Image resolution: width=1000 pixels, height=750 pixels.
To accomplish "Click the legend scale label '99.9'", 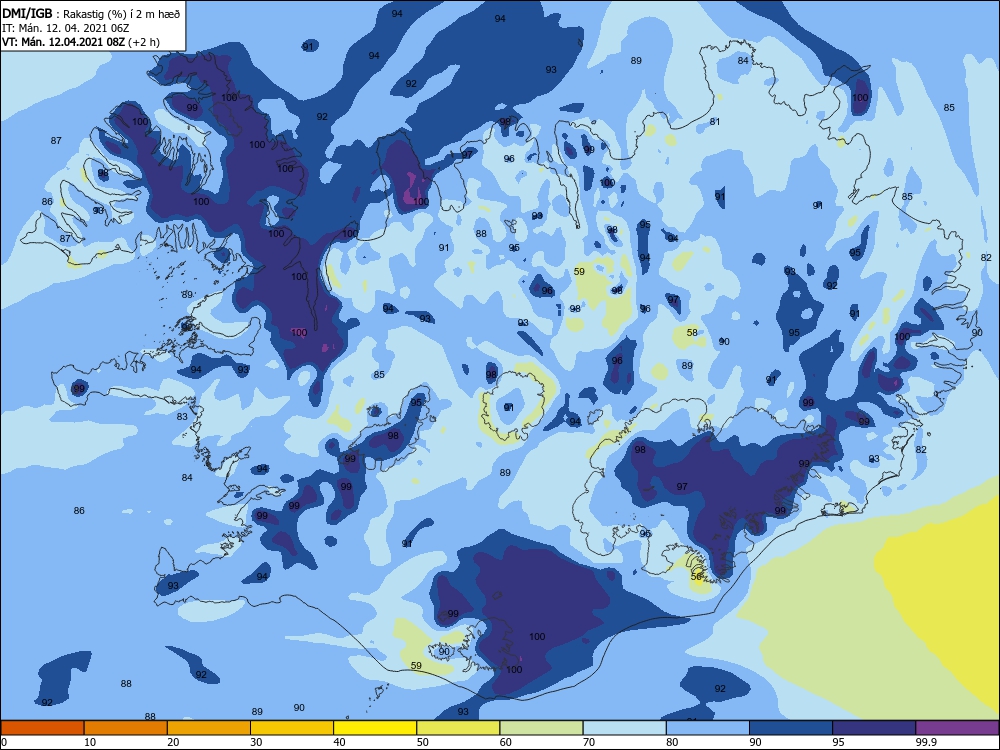I will coord(925,742).
